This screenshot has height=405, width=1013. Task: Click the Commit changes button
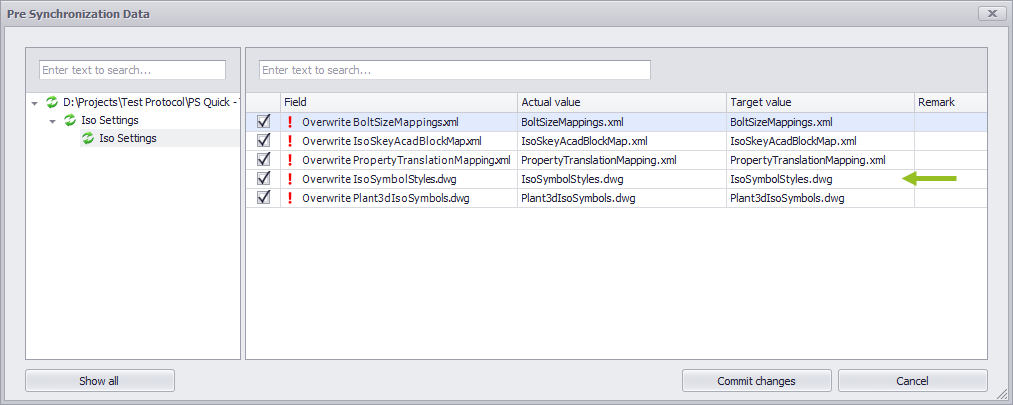pyautogui.click(x=757, y=380)
